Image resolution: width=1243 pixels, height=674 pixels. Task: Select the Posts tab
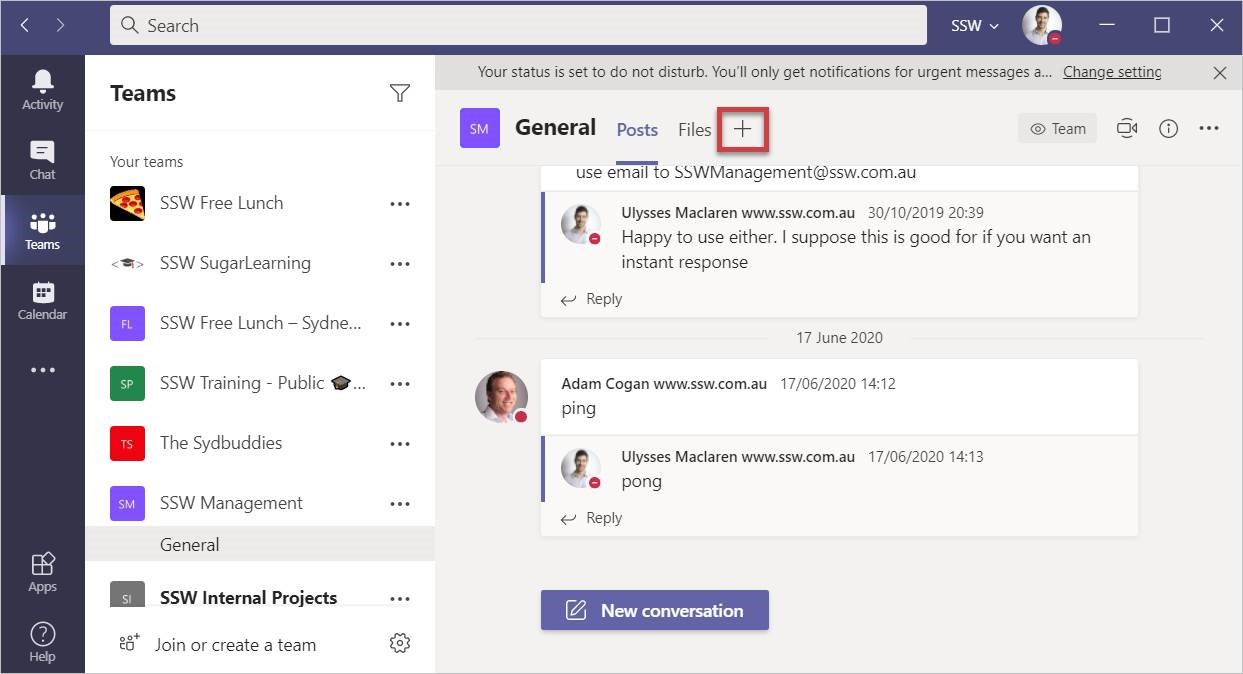pyautogui.click(x=637, y=129)
